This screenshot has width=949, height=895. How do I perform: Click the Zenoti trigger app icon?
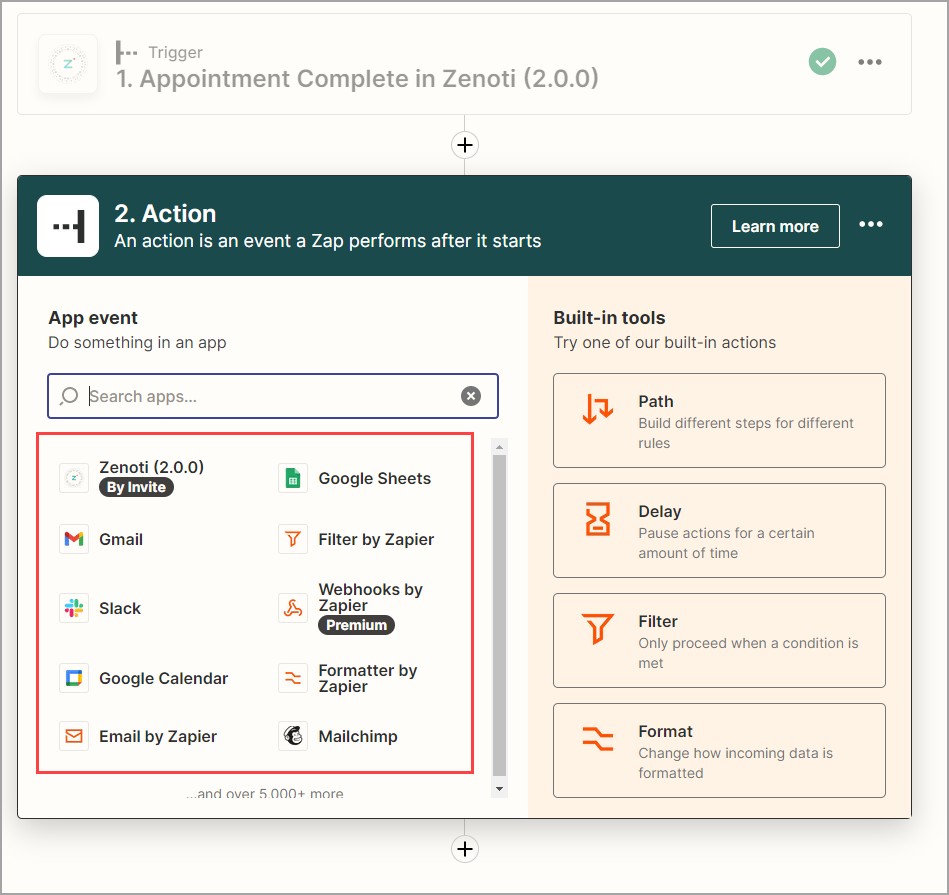click(x=68, y=64)
